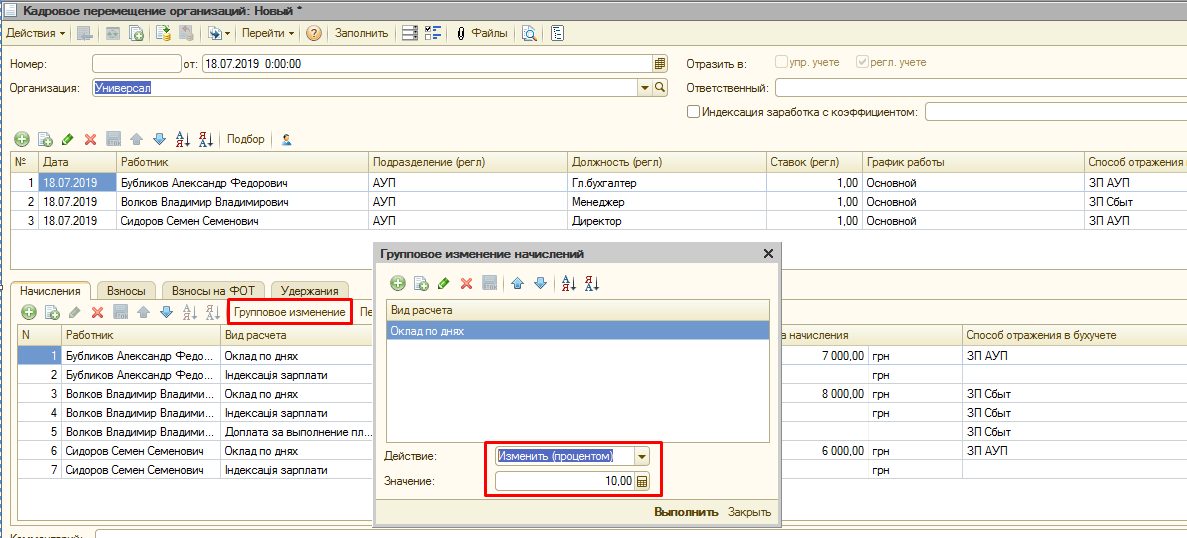Open Файлы attachments with the paperclip
1187x538 pixels.
click(x=481, y=33)
